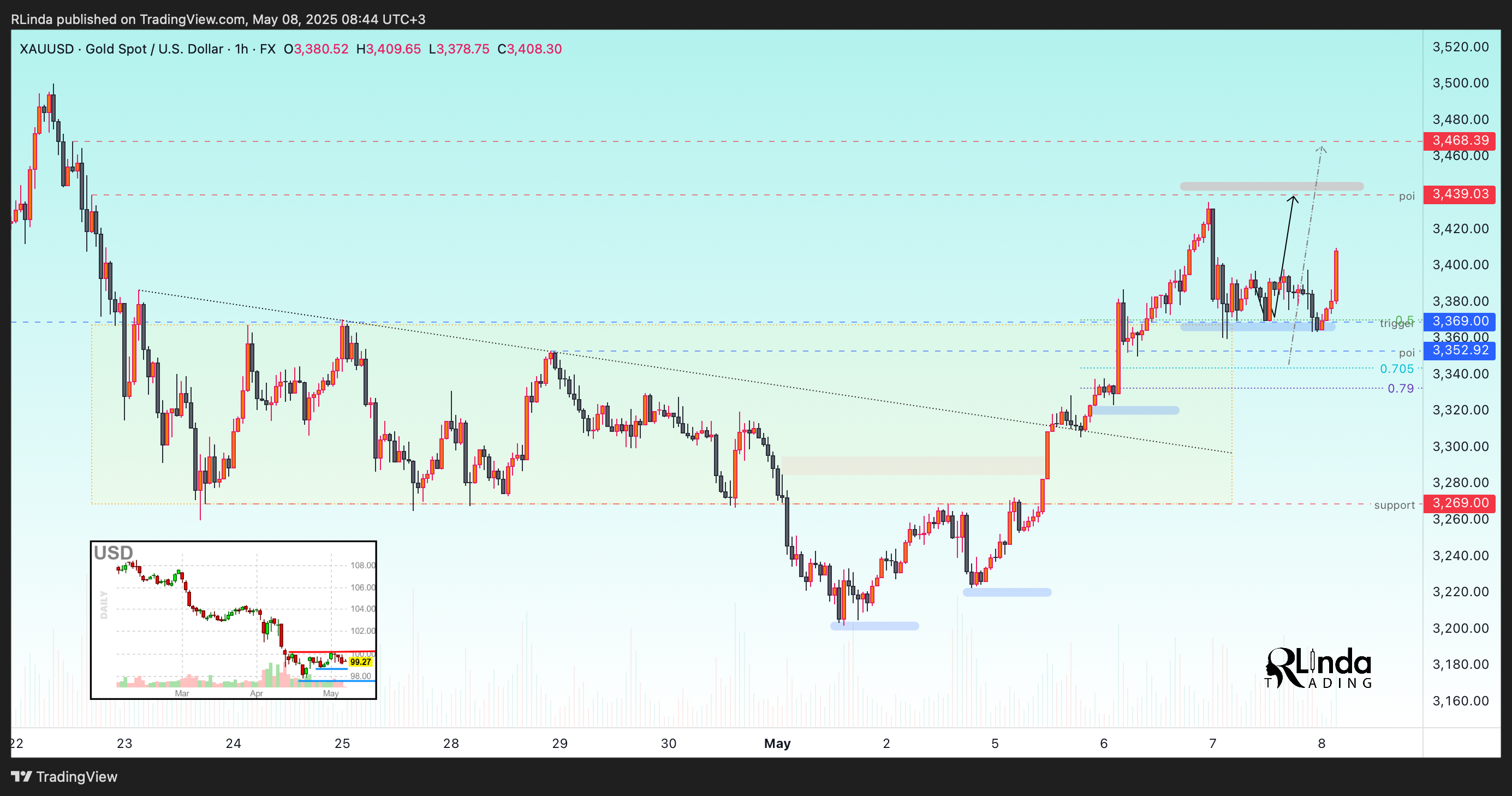The height and width of the screenshot is (796, 1512).
Task: Click the high value H3,409.65
Action: [388, 49]
